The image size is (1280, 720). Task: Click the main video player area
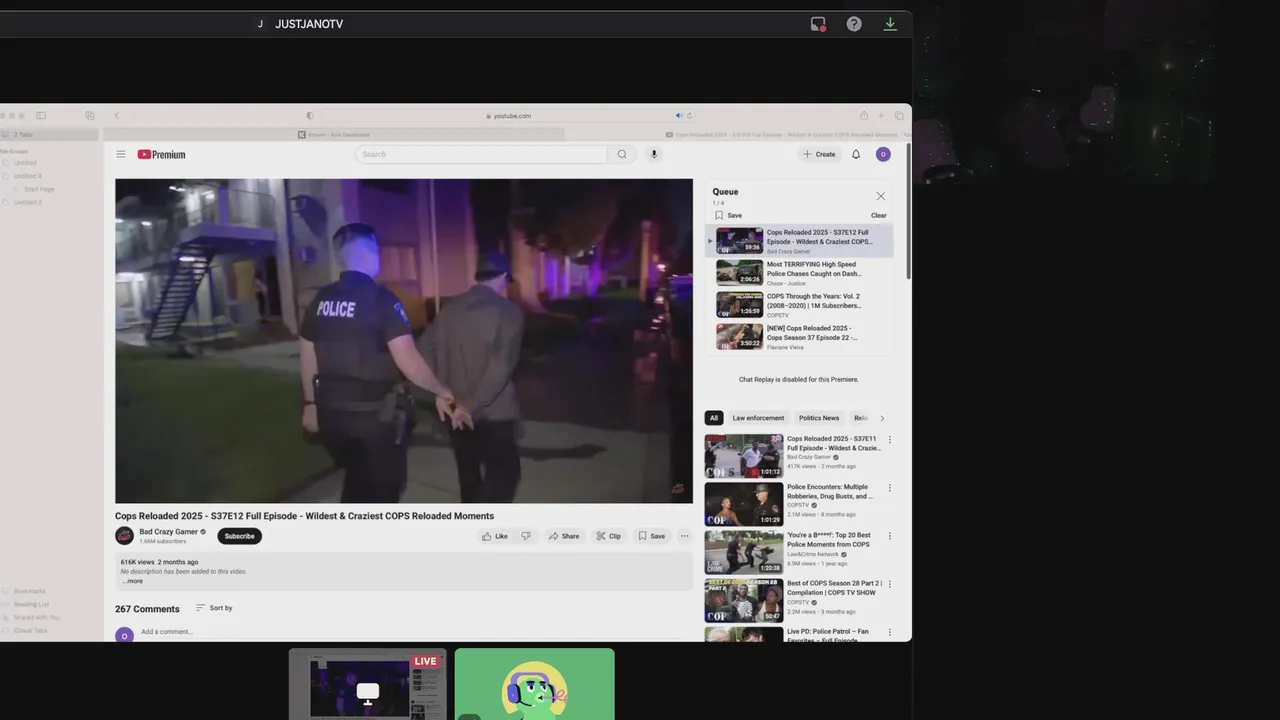click(404, 341)
